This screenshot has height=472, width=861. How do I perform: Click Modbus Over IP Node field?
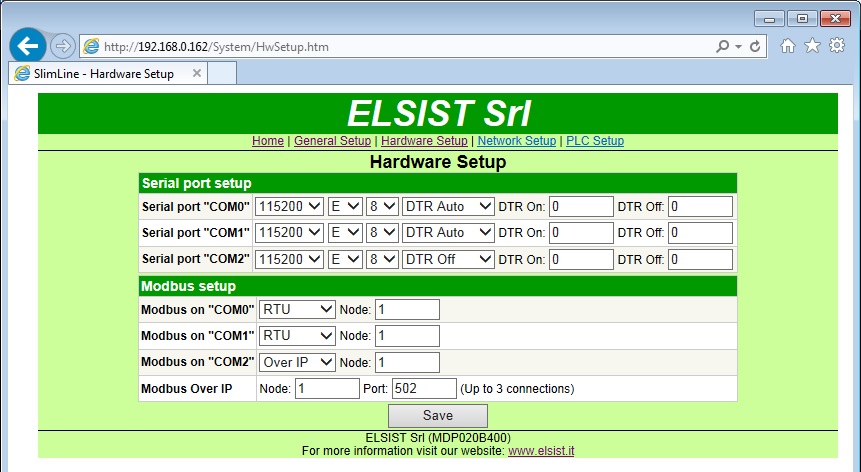point(327,389)
